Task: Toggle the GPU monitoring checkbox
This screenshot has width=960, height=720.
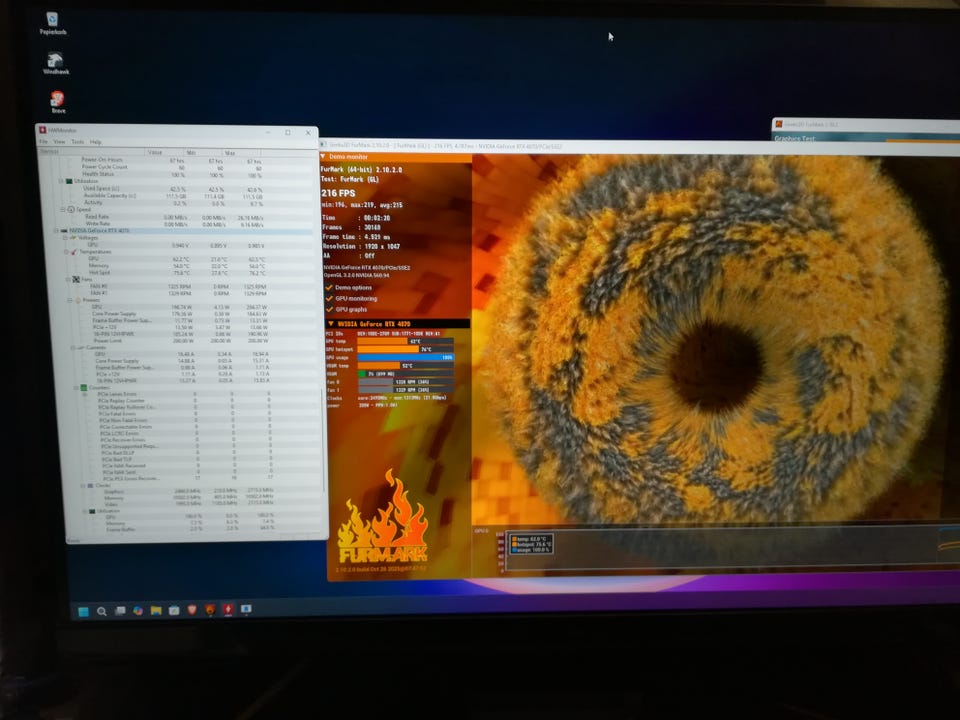Action: tap(329, 298)
